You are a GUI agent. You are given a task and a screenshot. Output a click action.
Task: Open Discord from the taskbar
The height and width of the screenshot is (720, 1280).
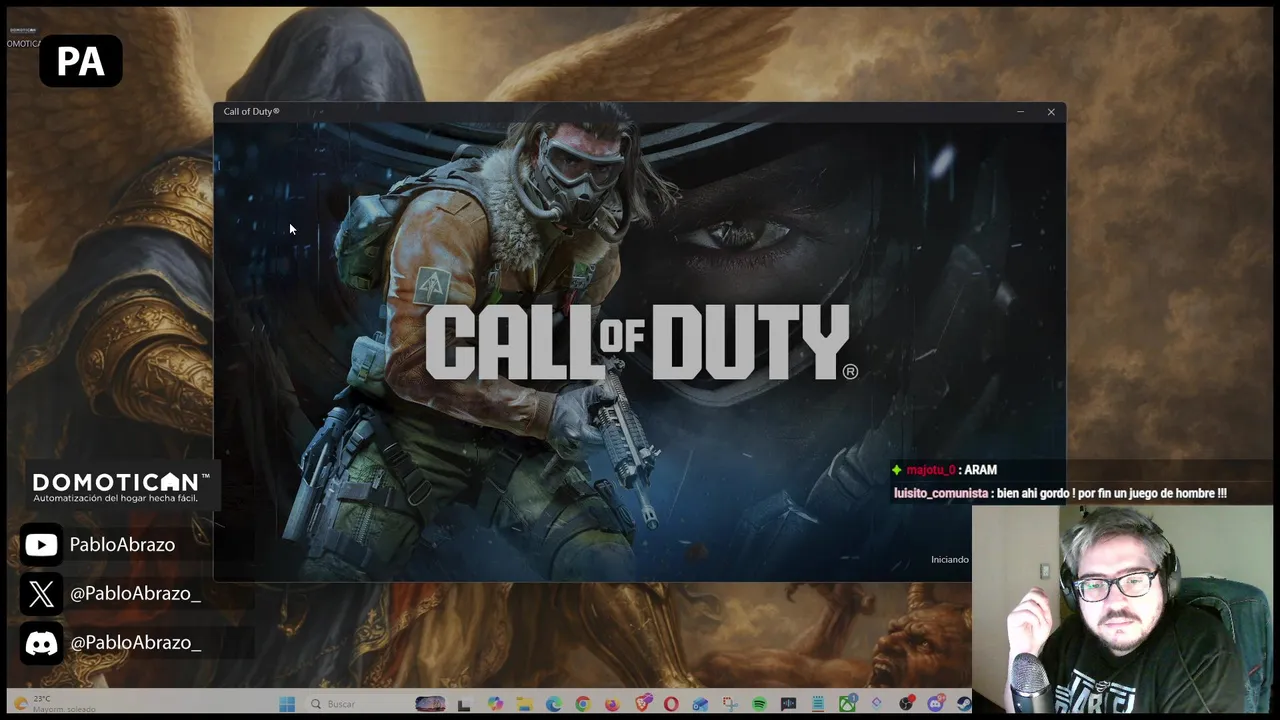936,704
